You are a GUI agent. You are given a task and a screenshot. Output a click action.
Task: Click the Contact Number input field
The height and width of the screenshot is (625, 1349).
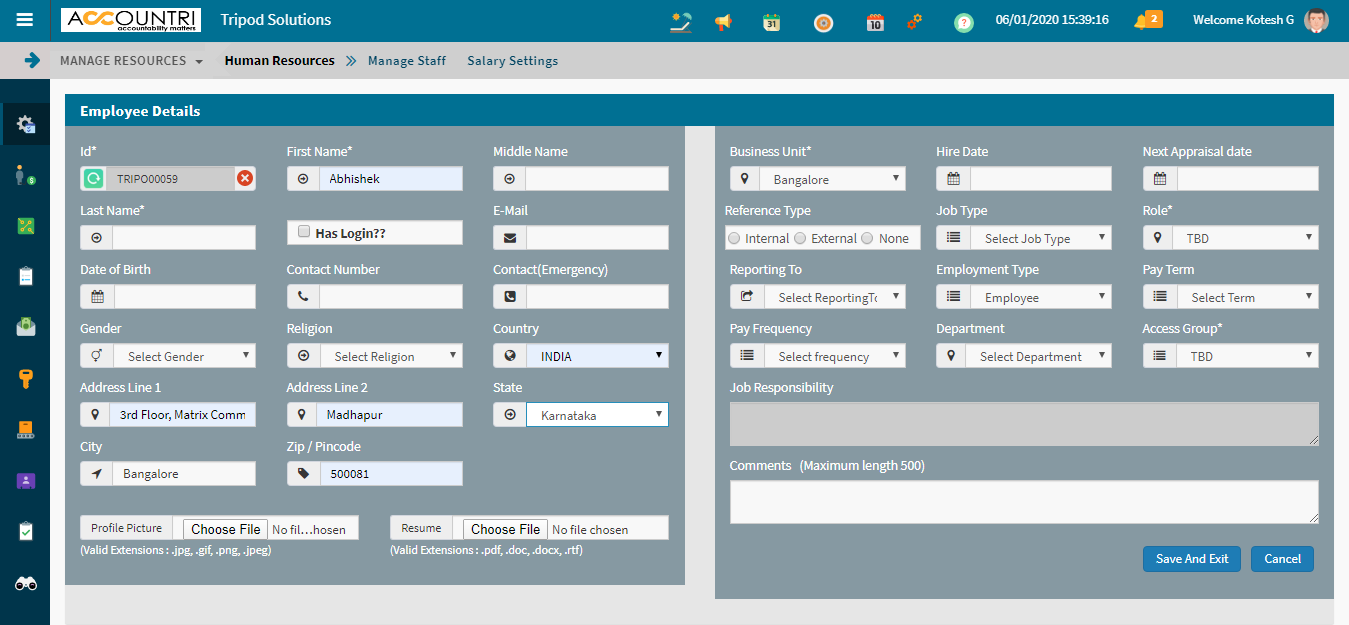click(x=391, y=297)
